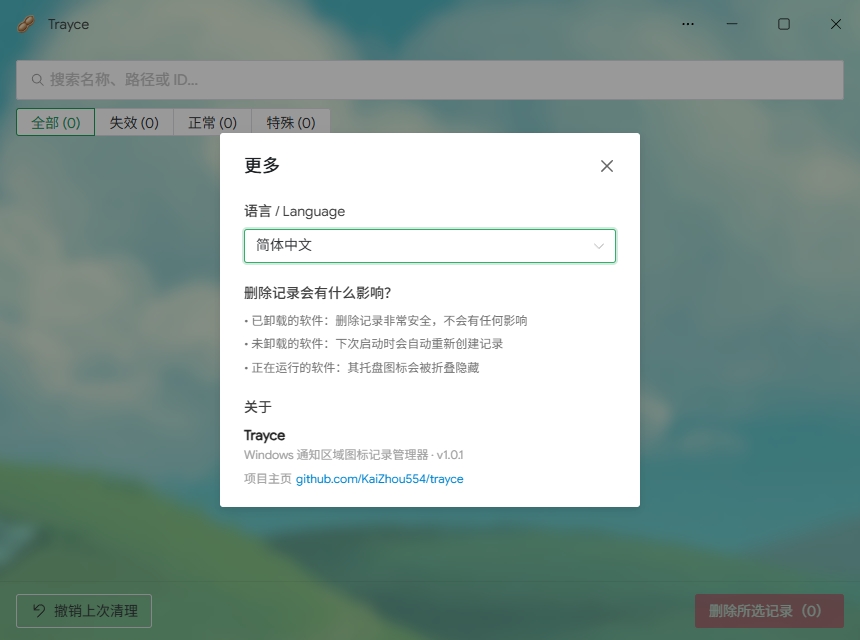Switch to the 失效 (0) tab

click(x=134, y=122)
